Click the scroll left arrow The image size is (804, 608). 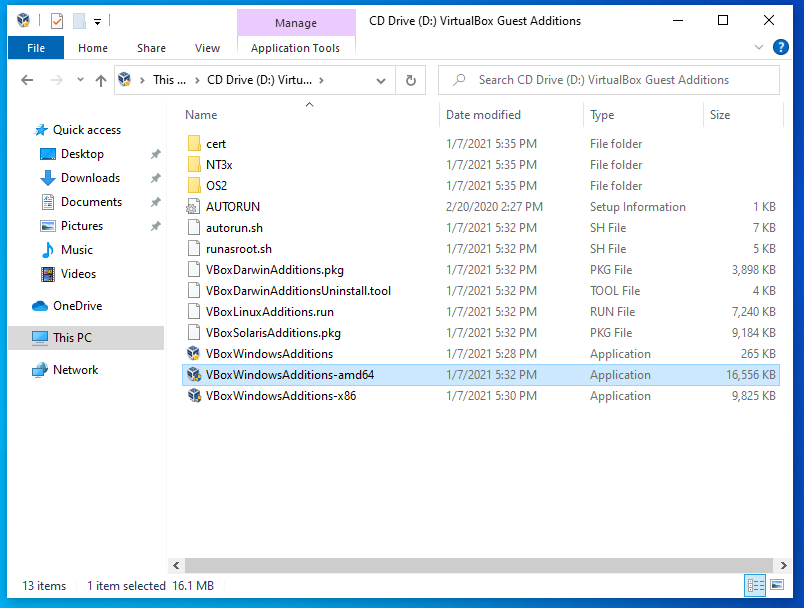coord(176,565)
